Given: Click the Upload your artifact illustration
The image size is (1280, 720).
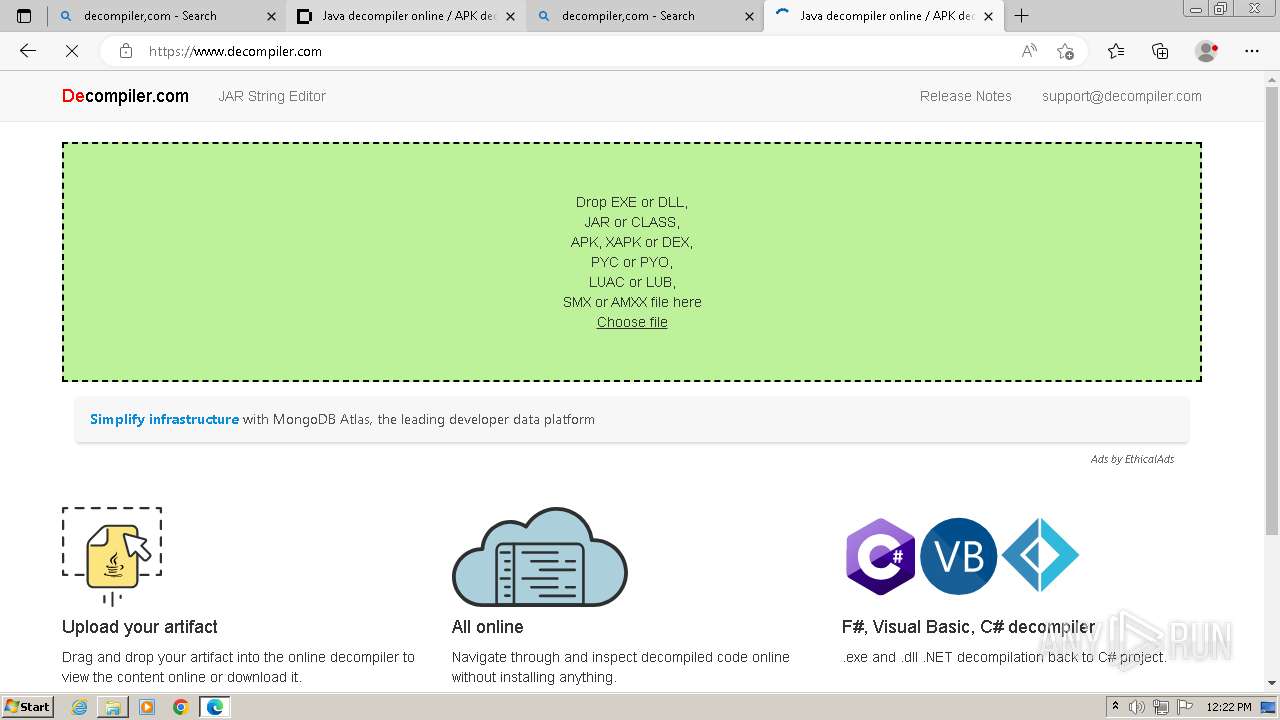Looking at the screenshot, I should pos(112,556).
